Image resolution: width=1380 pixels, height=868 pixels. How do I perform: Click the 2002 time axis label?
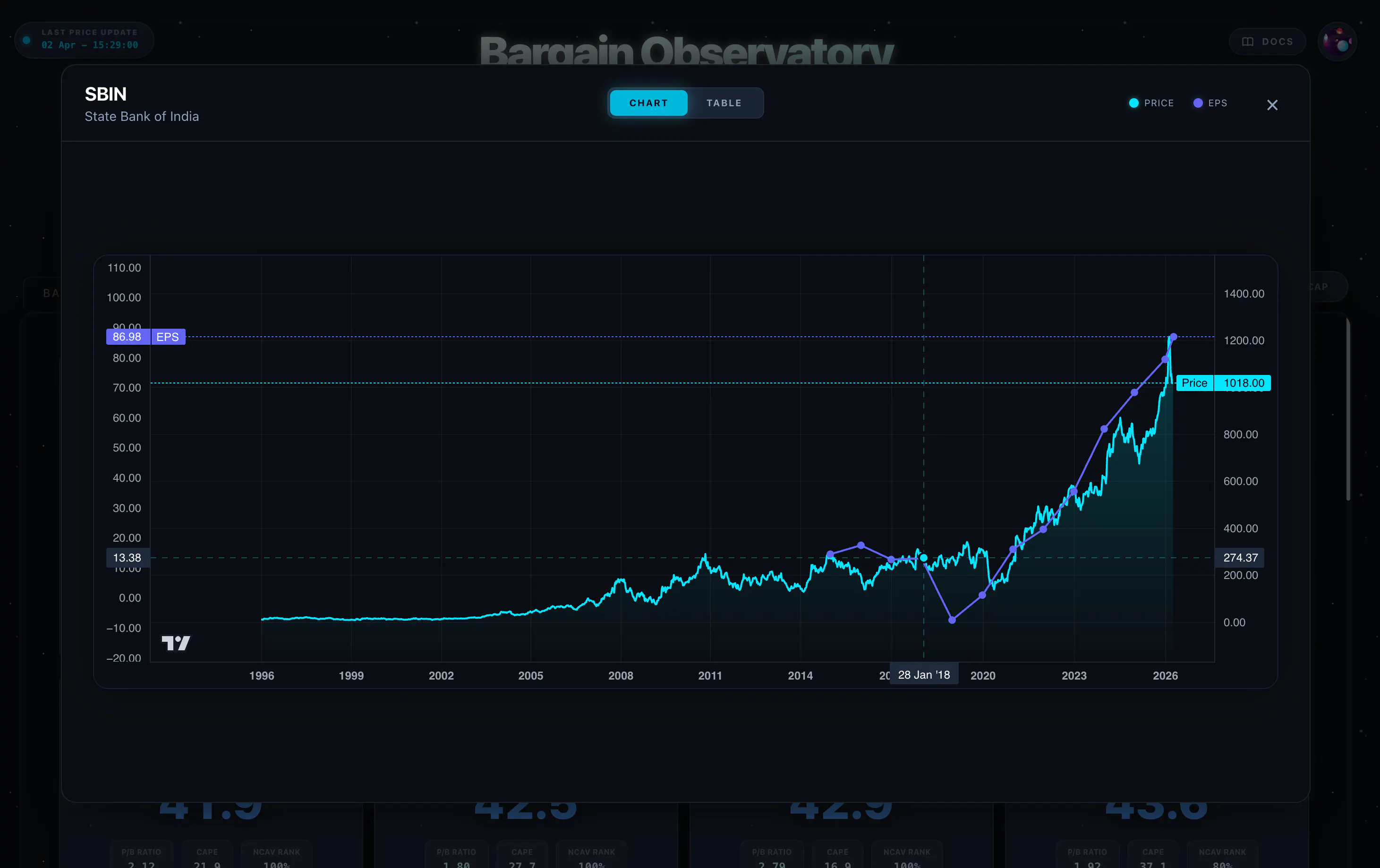441,675
